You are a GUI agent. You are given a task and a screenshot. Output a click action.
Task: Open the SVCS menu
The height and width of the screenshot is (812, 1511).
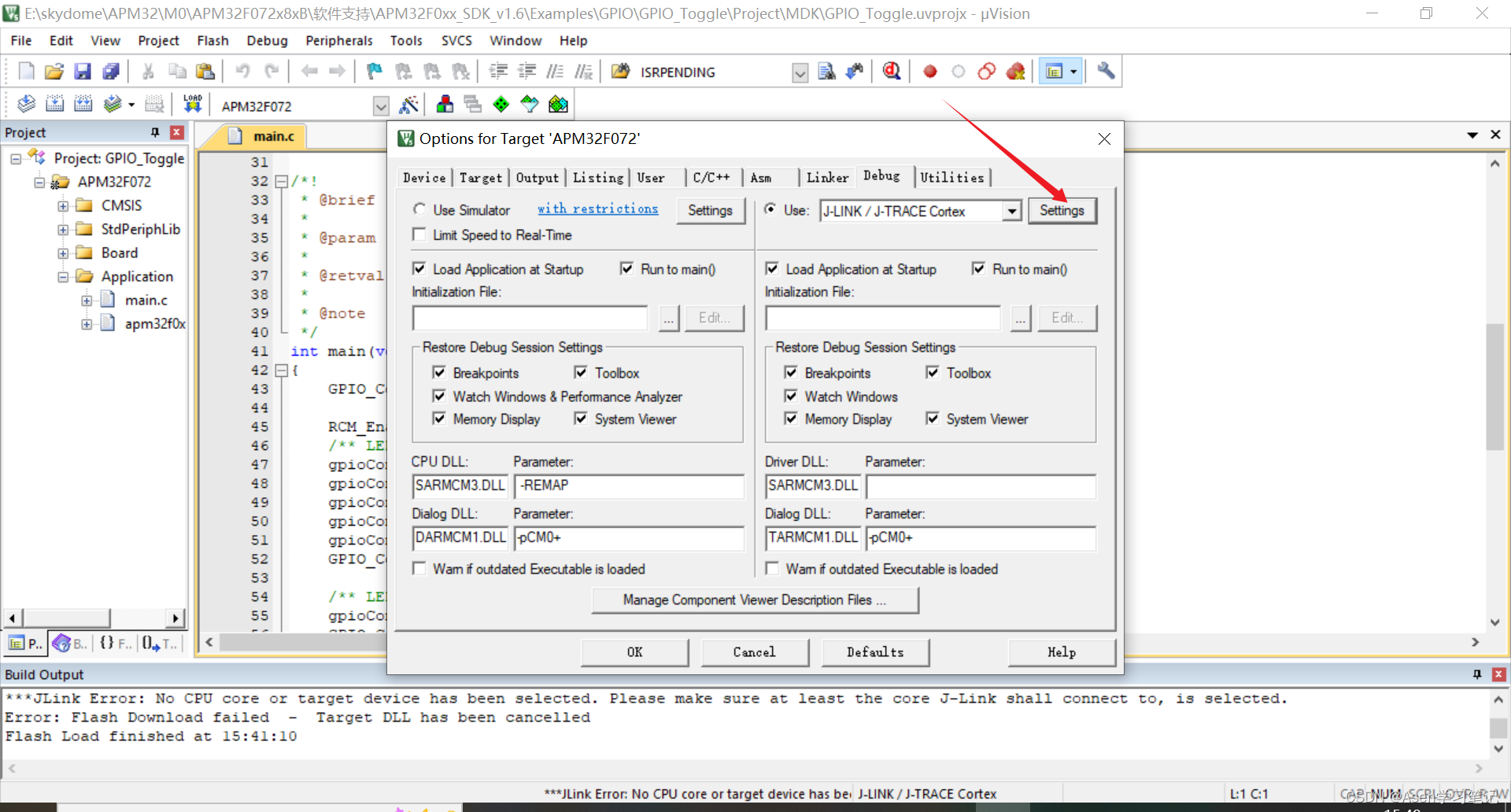pos(456,41)
